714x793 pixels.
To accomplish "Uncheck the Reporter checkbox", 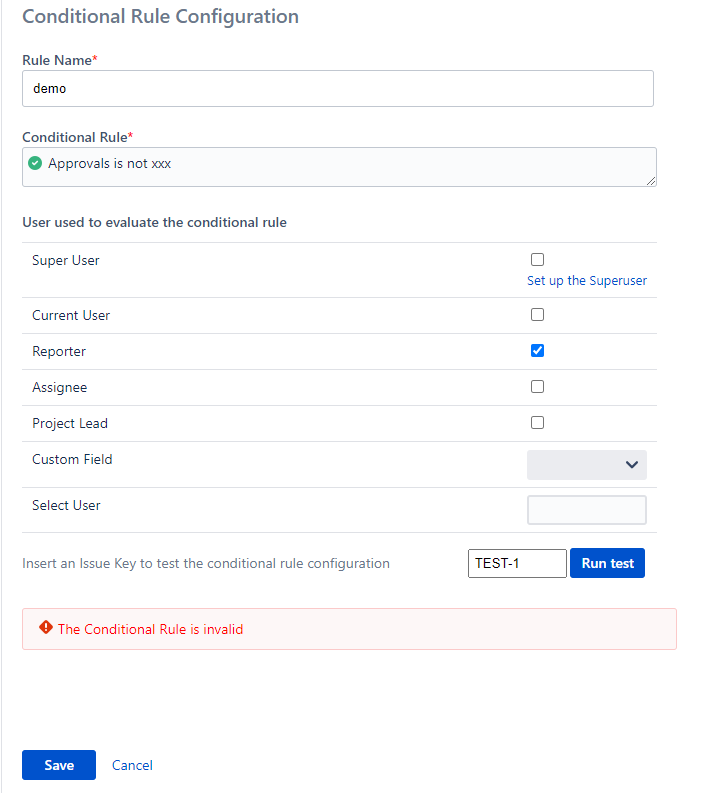I will pos(537,351).
